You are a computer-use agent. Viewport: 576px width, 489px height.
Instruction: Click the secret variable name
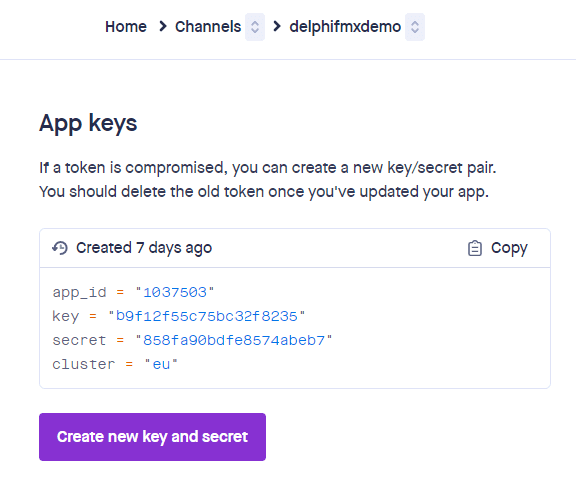[x=79, y=341]
